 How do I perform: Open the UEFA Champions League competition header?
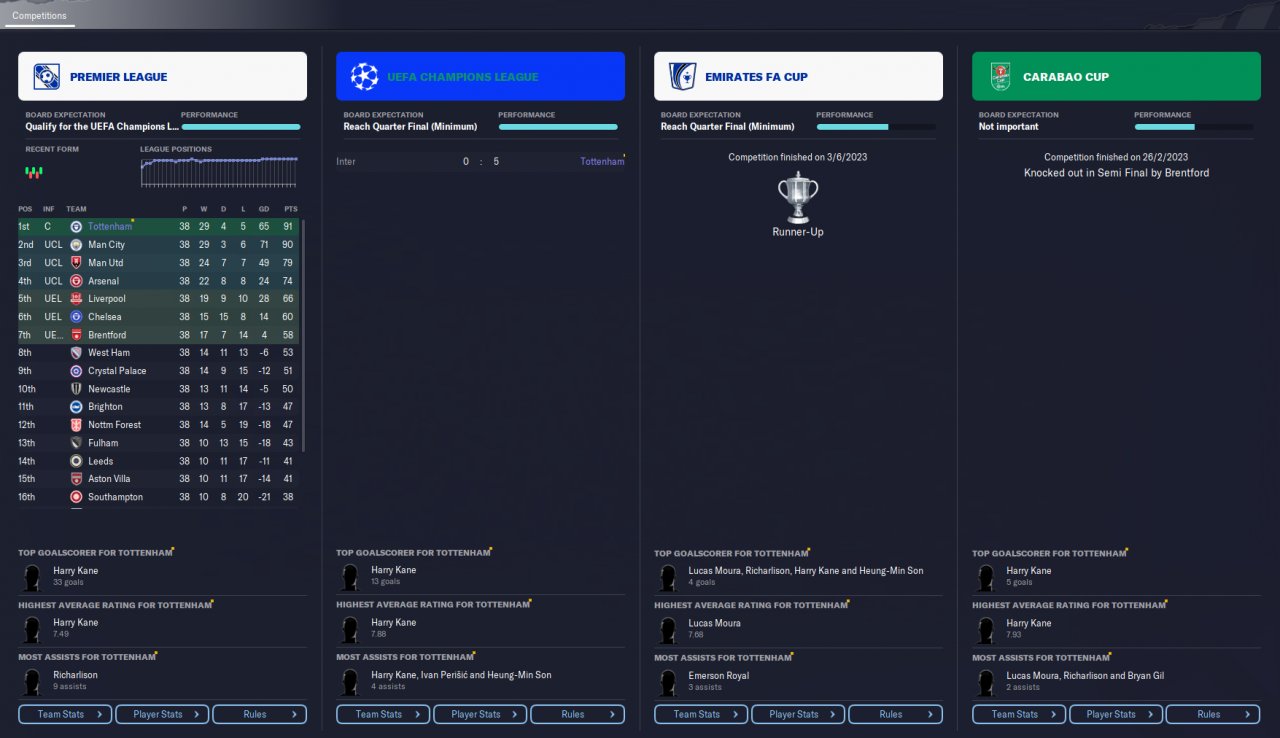(480, 76)
